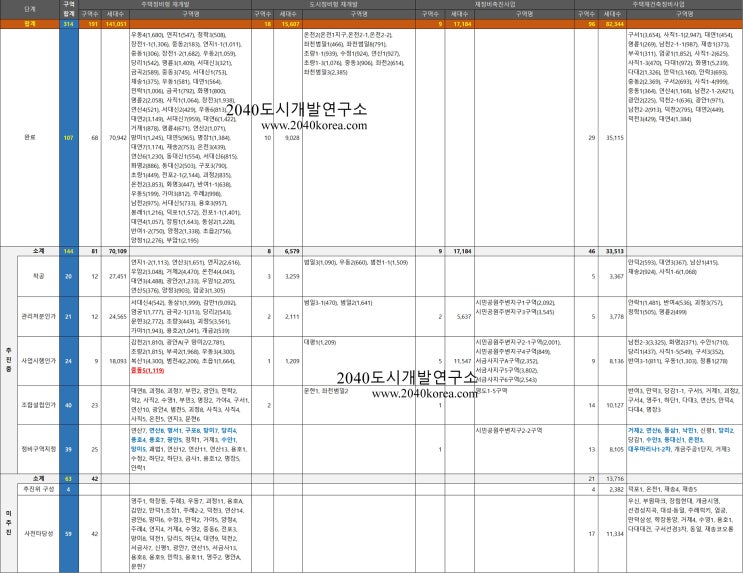Click the district count 14
This screenshot has height=573, width=743.
click(x=591, y=405)
